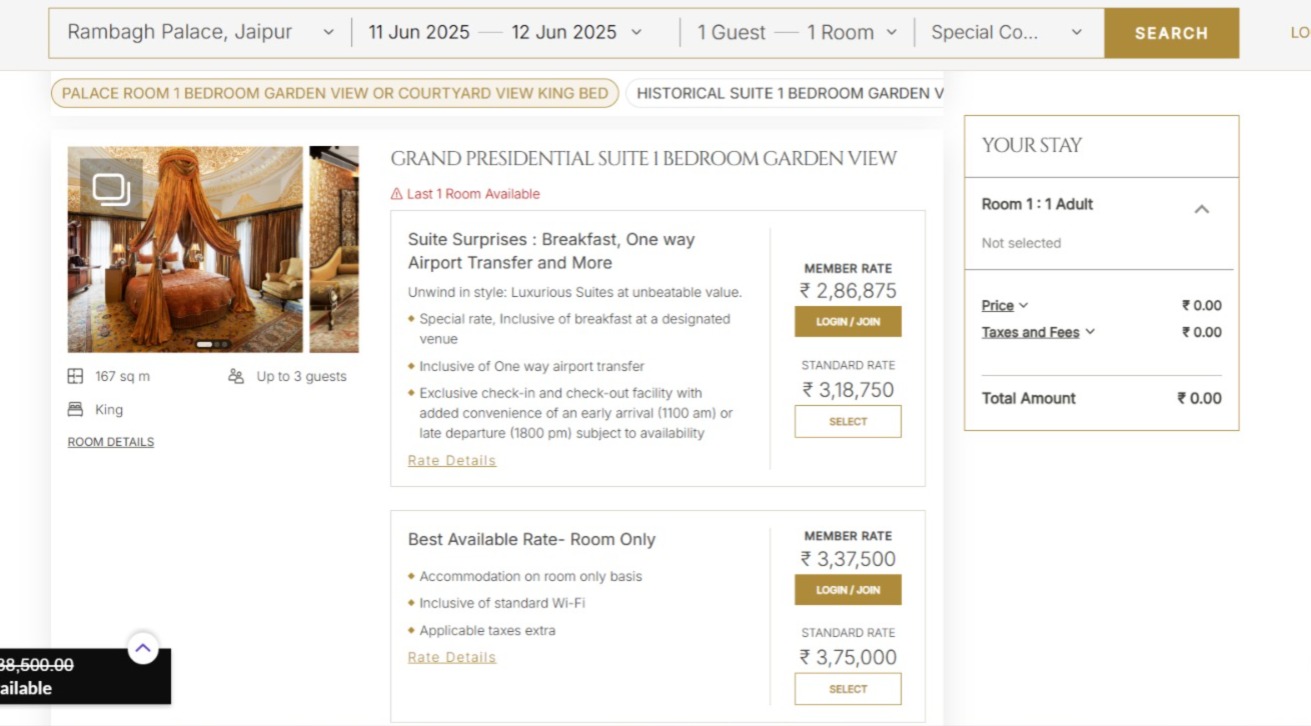Click the small side thumbnail of the suite
The image size is (1311, 726).
coord(336,250)
